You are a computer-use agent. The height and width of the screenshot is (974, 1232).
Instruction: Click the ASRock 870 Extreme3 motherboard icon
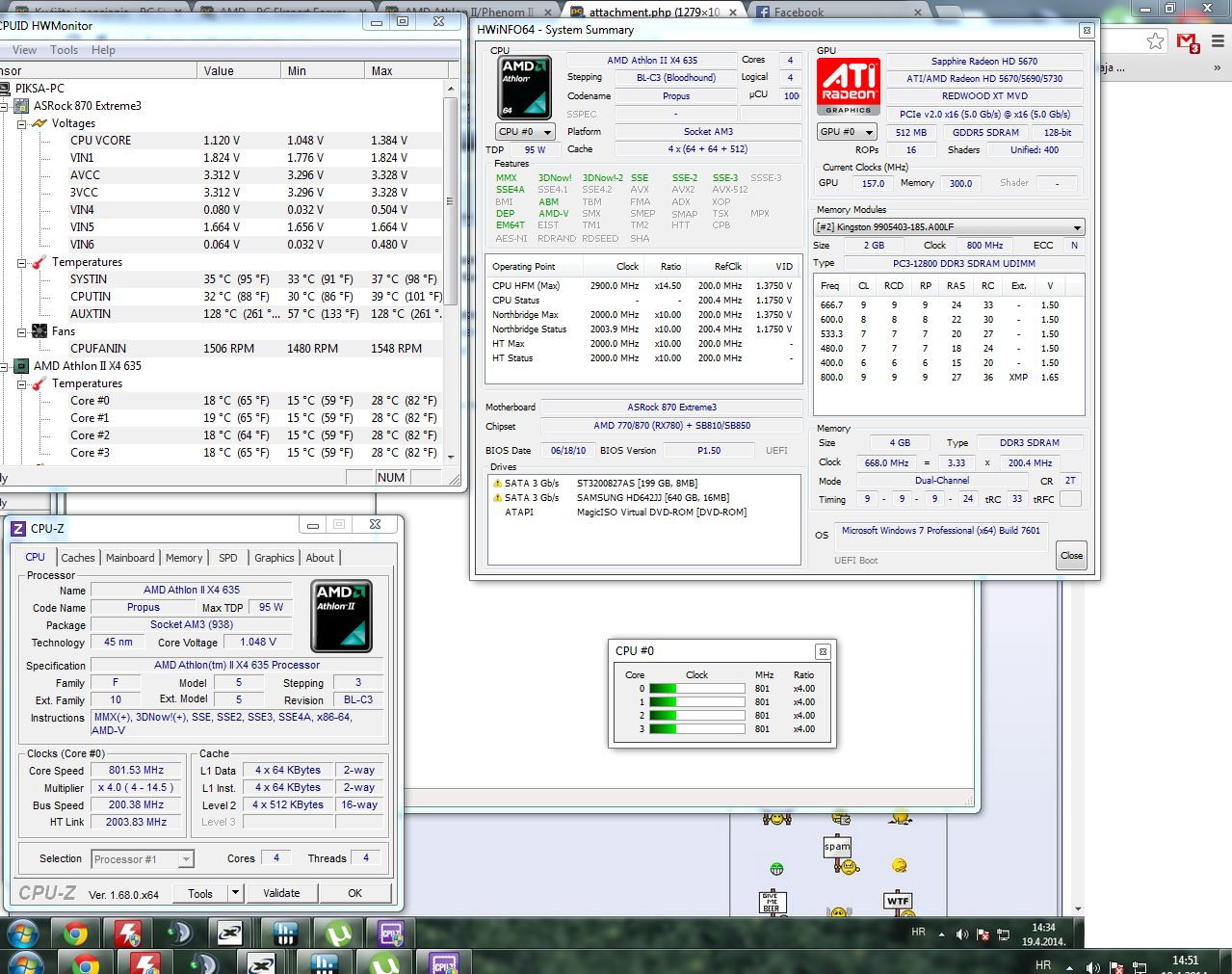point(21,106)
